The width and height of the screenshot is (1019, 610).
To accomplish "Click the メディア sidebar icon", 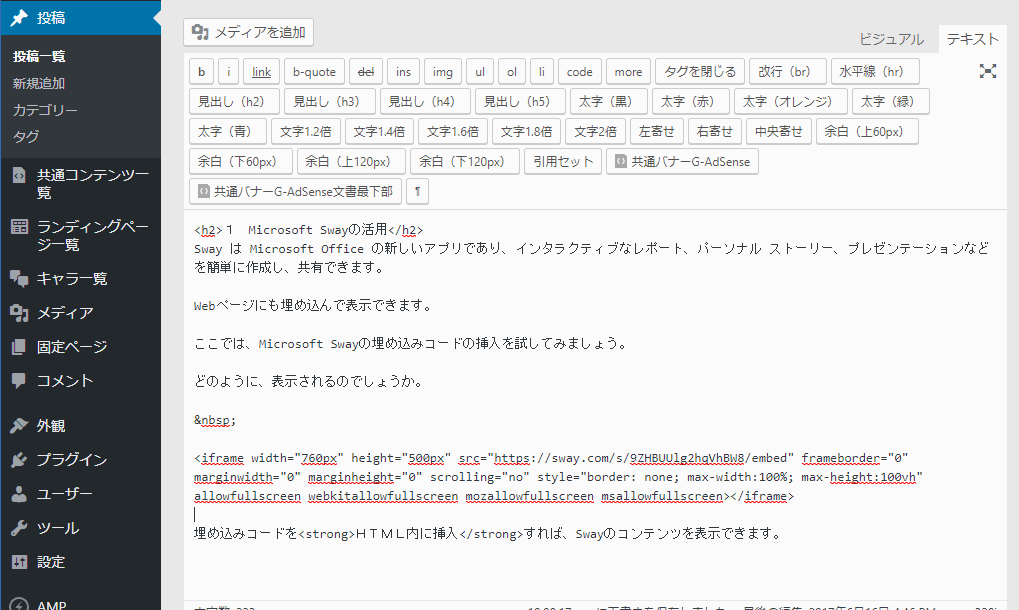I will (x=19, y=313).
